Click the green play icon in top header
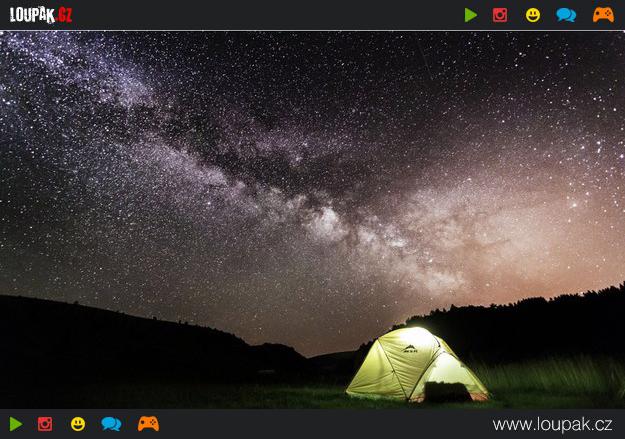This screenshot has height=439, width=625. 471,15
